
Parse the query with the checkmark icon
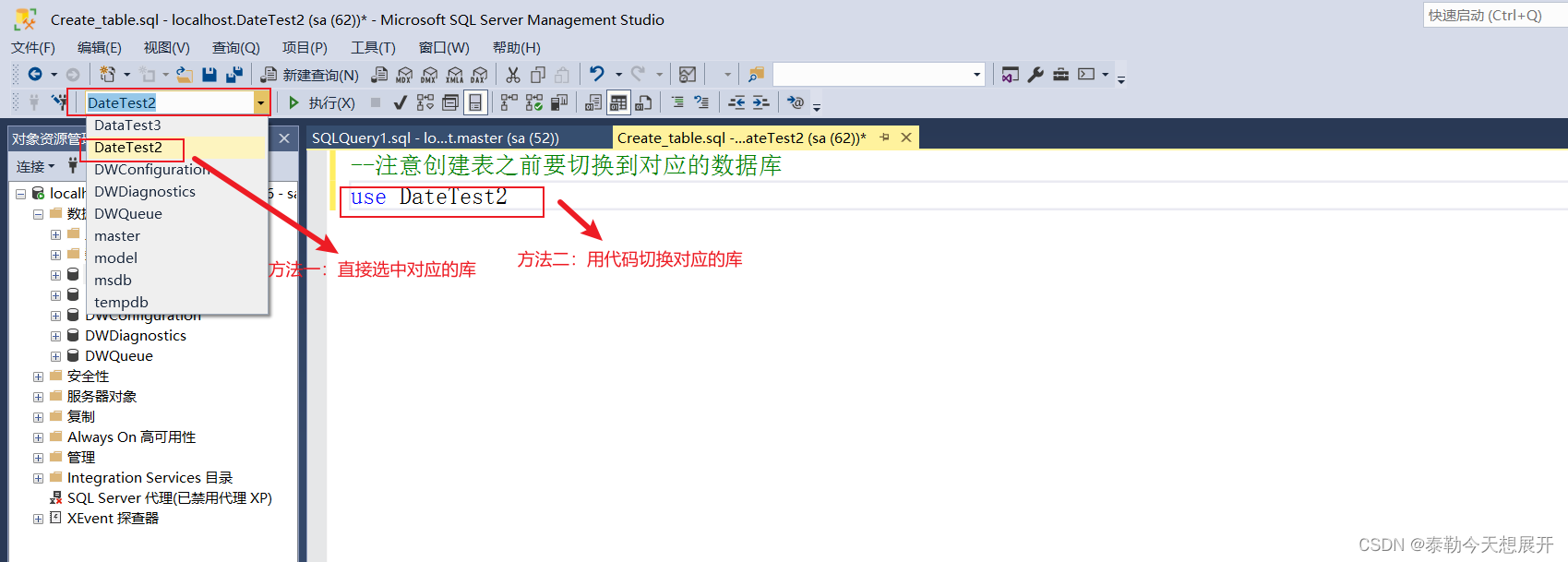coord(400,102)
